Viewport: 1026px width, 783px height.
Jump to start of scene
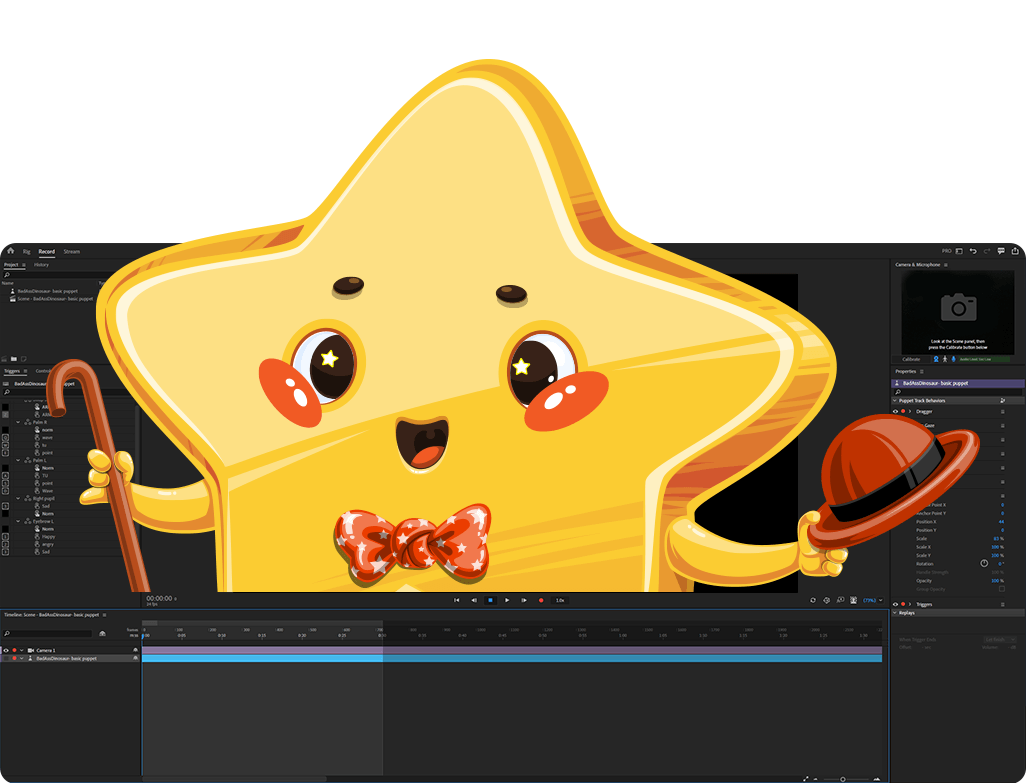click(x=457, y=600)
